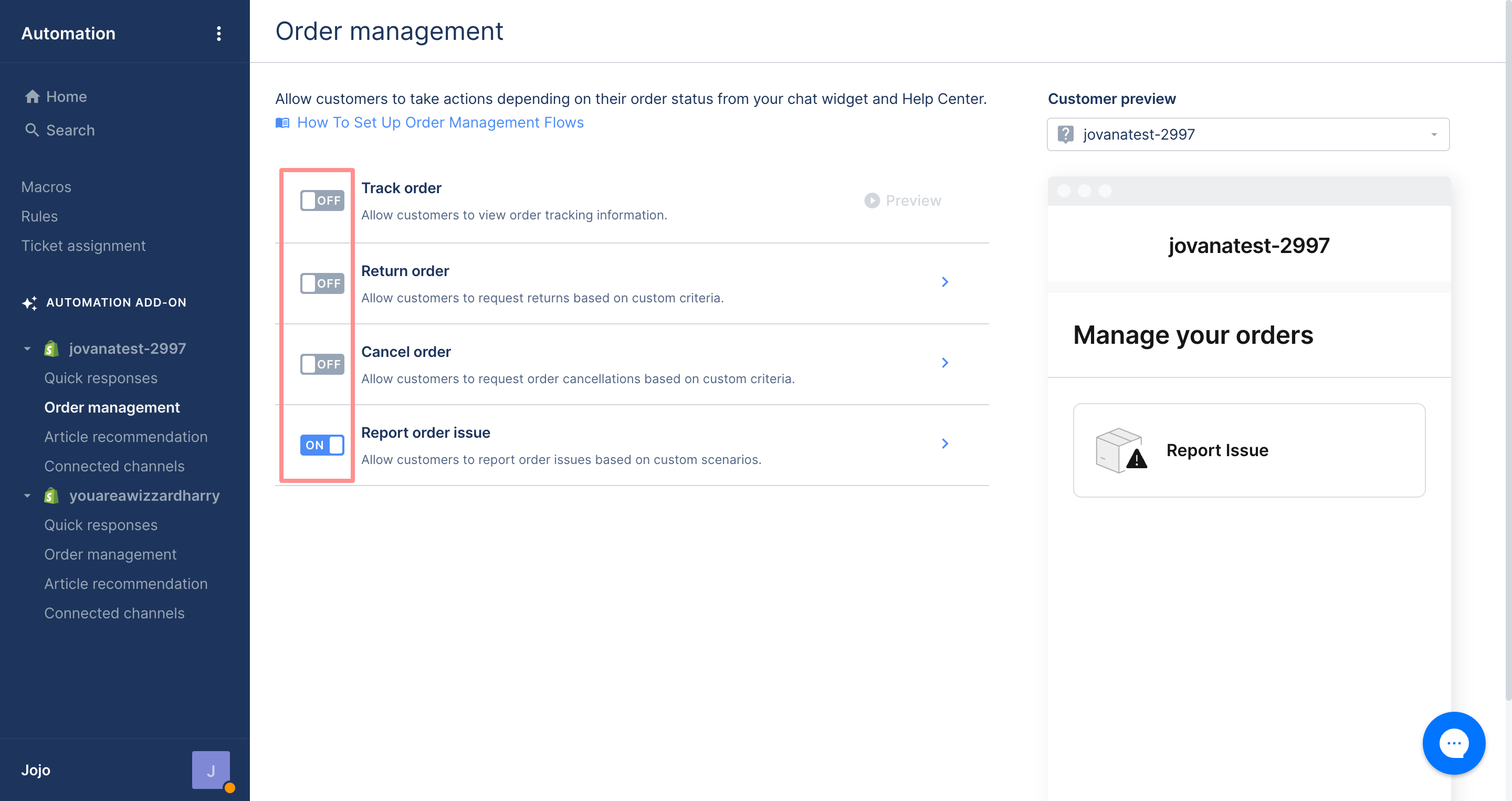Click the AUTOMATION ADD-ON section label
The height and width of the screenshot is (801, 1512).
(x=116, y=302)
